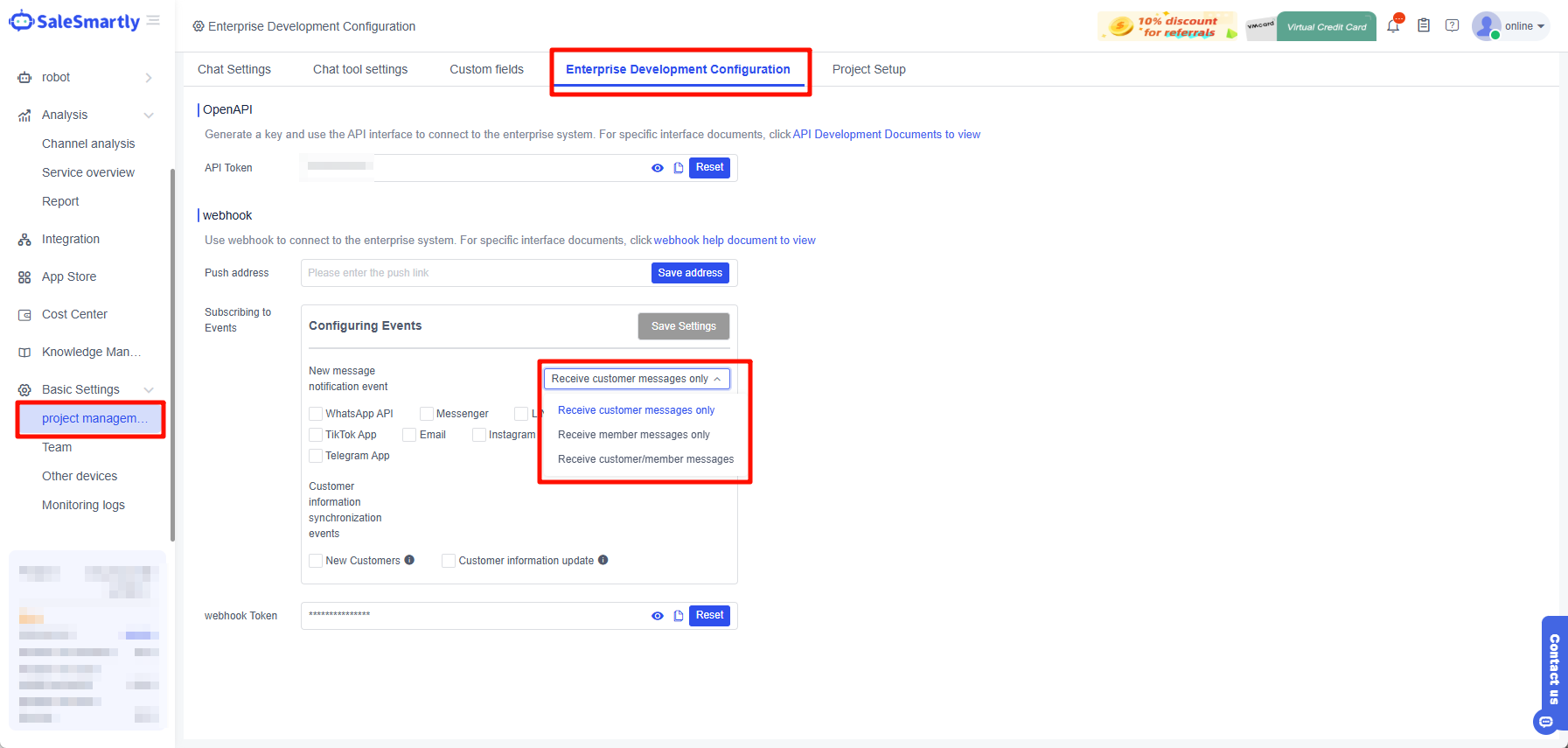Click the Cost Center wallet icon

(x=24, y=315)
